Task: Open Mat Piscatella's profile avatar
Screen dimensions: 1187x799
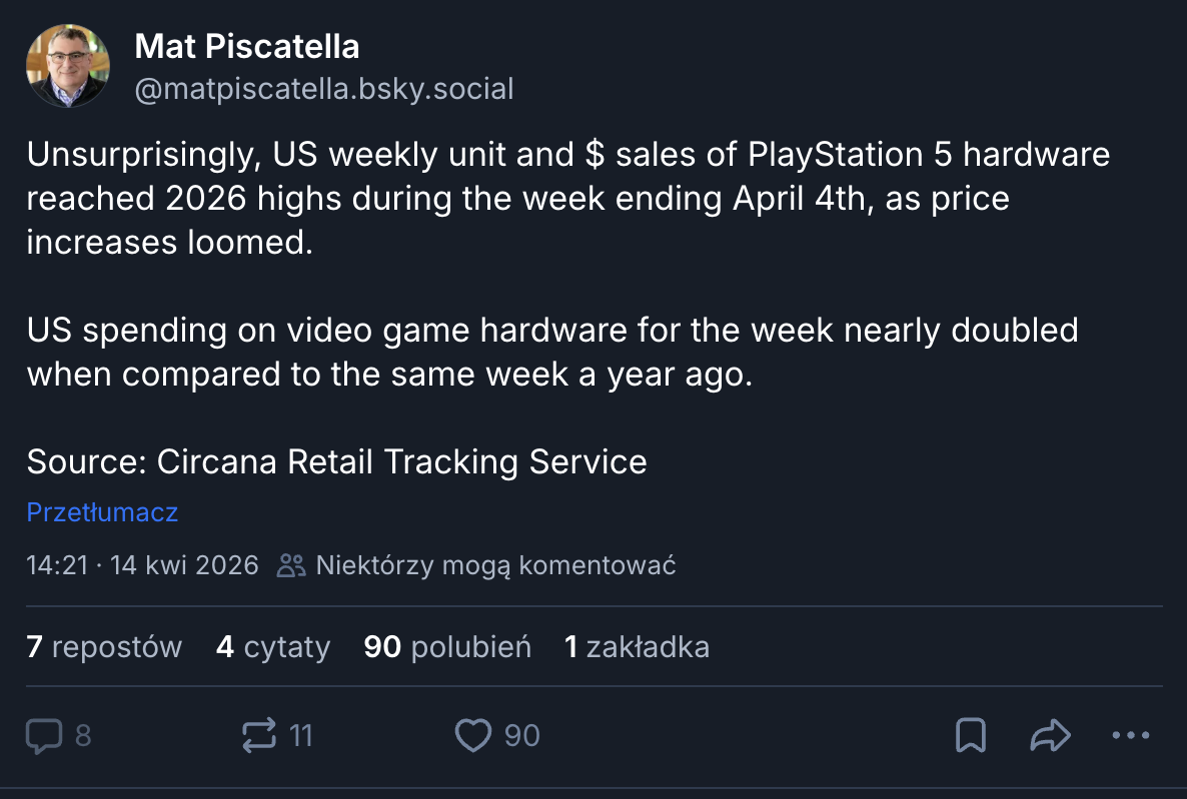Action: (x=68, y=65)
